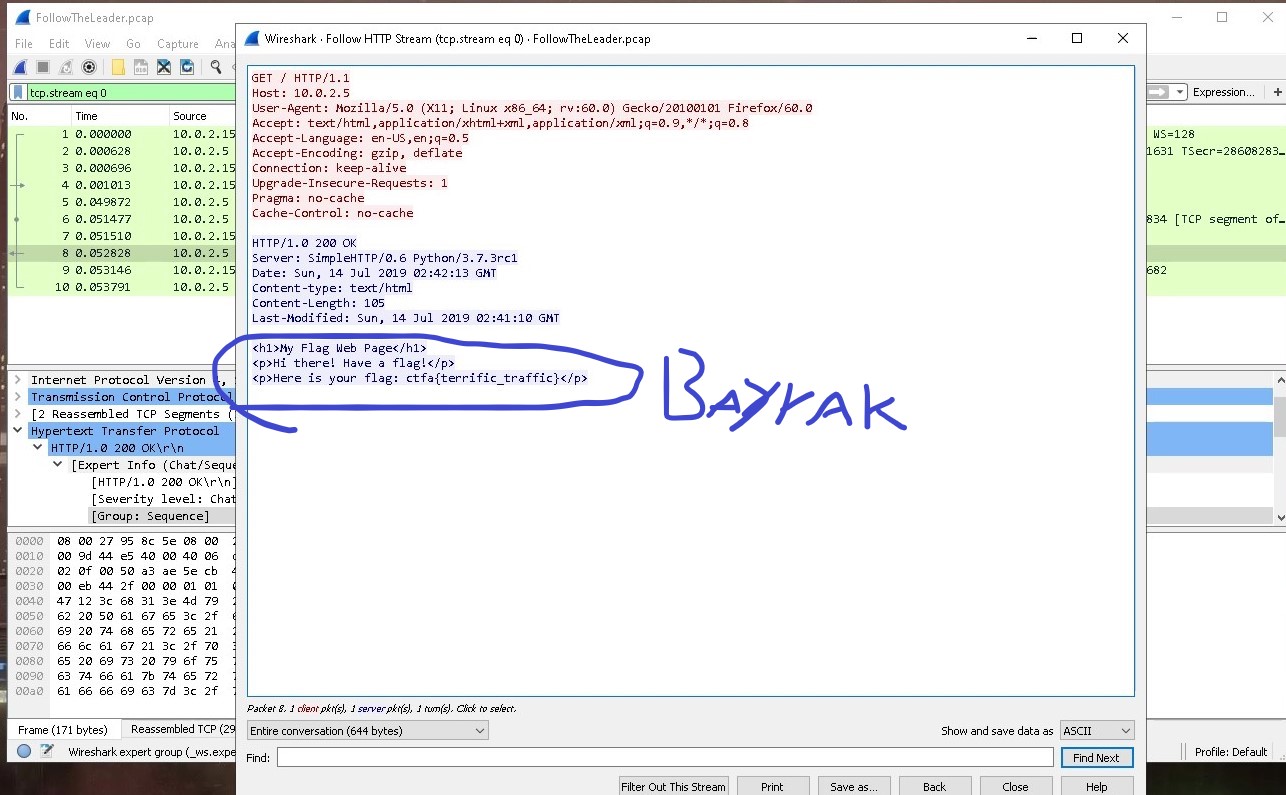Screen dimensions: 1286x795
Task: Click the restart capture fin icon
Action: (66, 67)
